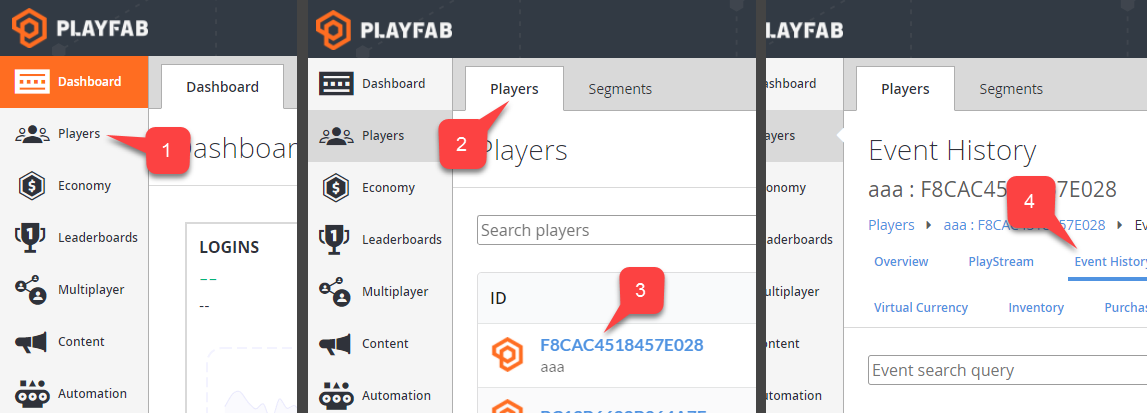Click Dashboard label in Players list page sidebar

point(394,83)
